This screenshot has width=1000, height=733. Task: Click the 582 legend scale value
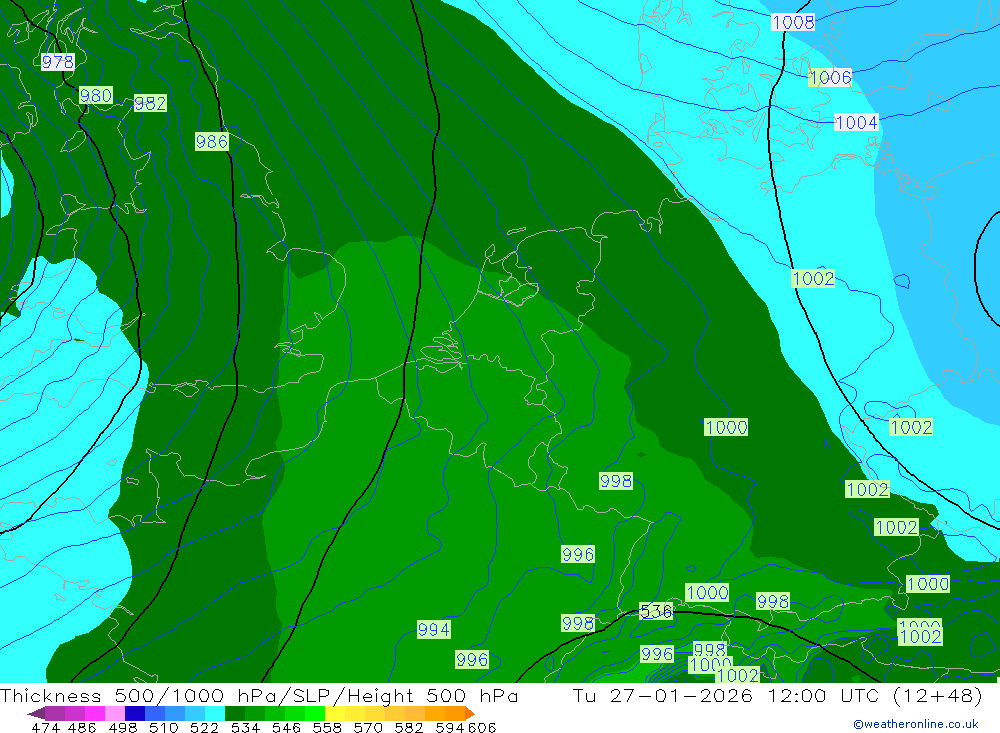click(408, 728)
